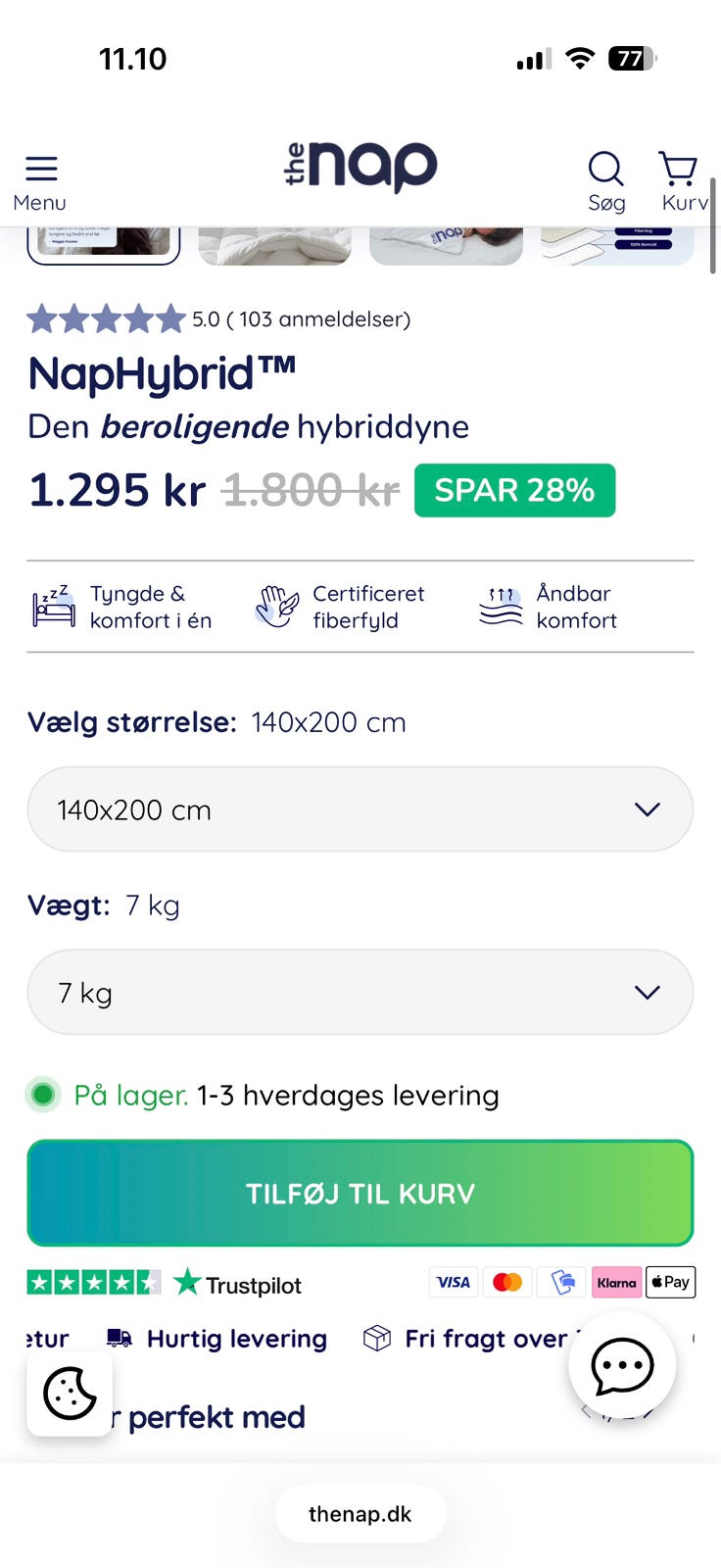Image resolution: width=721 pixels, height=1568 pixels.
Task: Tap the Hurtig levering truck icon
Action: (x=120, y=1339)
